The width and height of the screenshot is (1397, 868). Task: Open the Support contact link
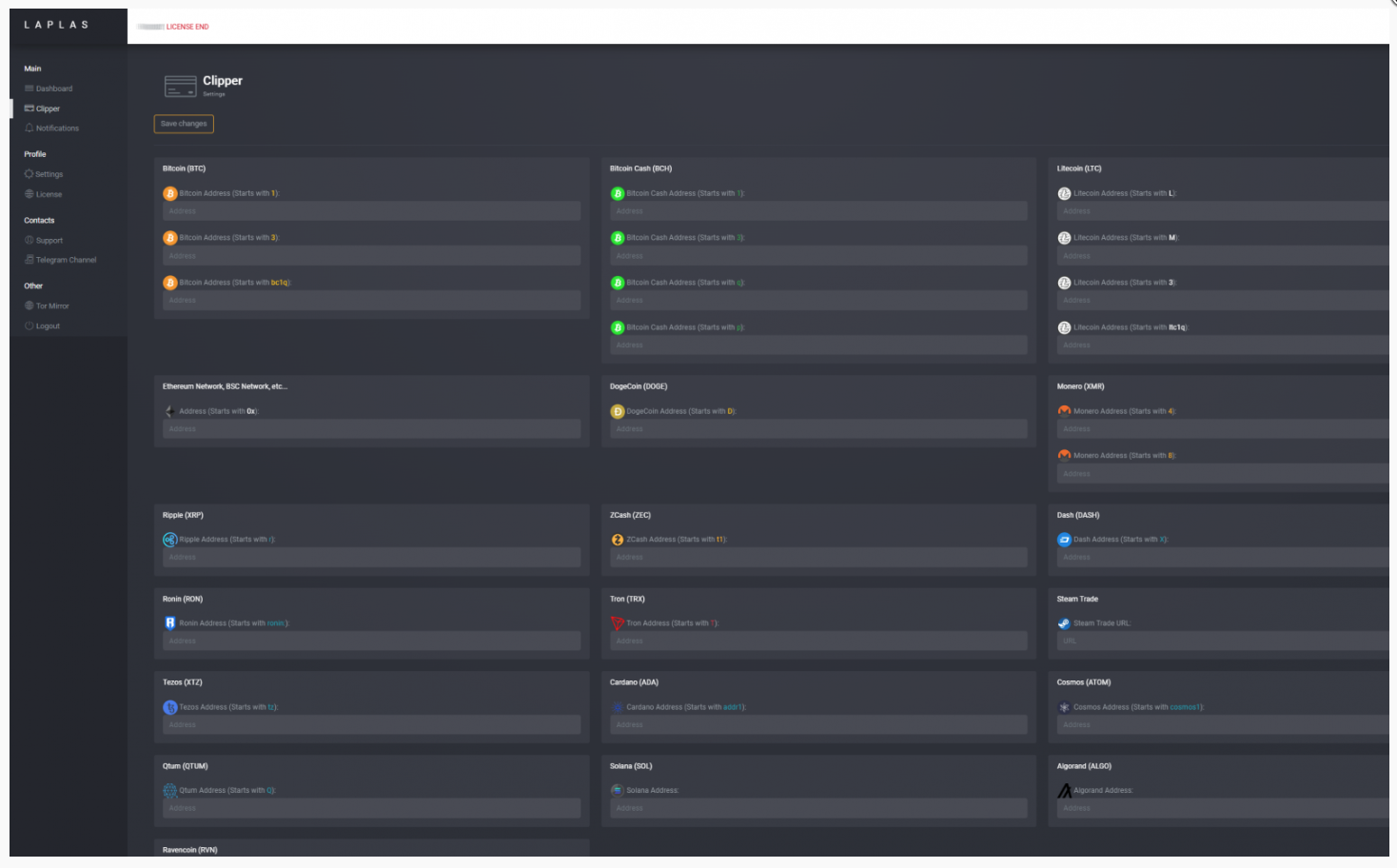[44, 241]
